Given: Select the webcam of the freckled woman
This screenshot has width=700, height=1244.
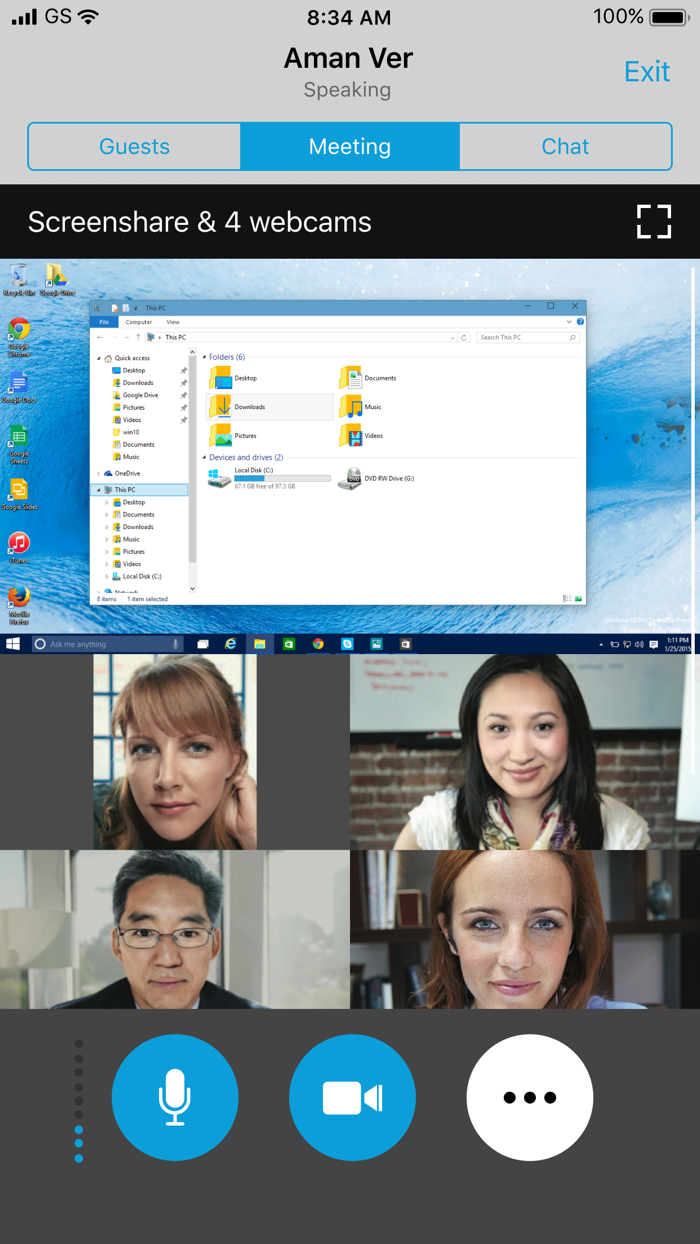Looking at the screenshot, I should tap(525, 929).
